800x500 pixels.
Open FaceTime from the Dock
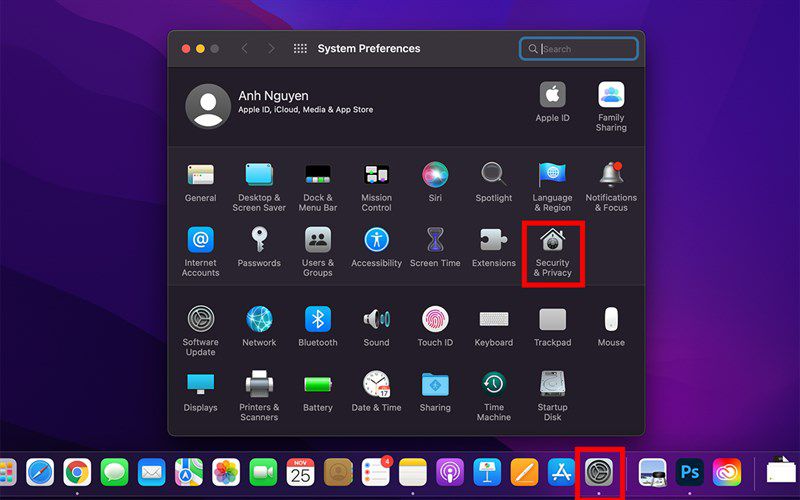[x=263, y=472]
